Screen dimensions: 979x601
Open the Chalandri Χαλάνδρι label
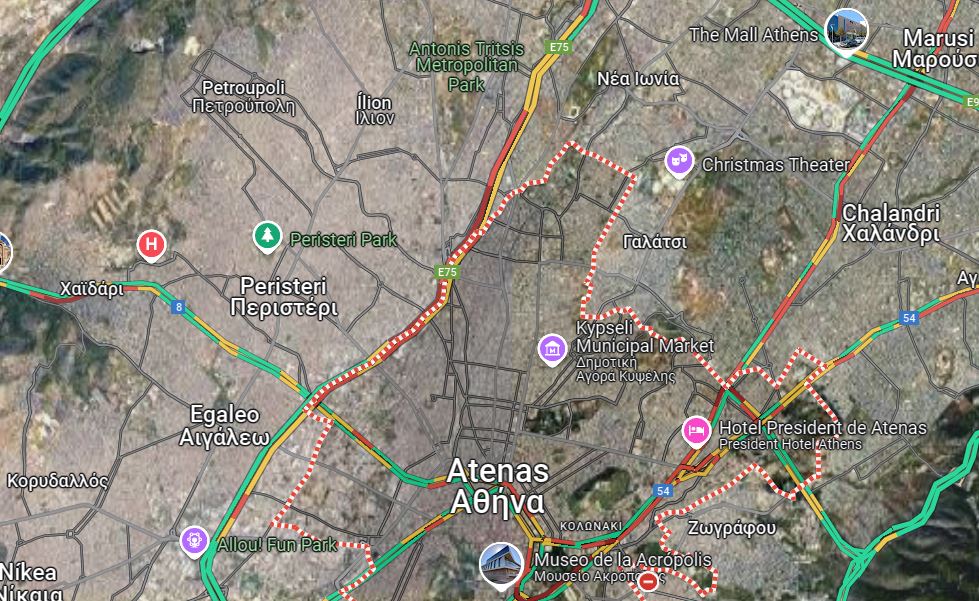point(891,223)
